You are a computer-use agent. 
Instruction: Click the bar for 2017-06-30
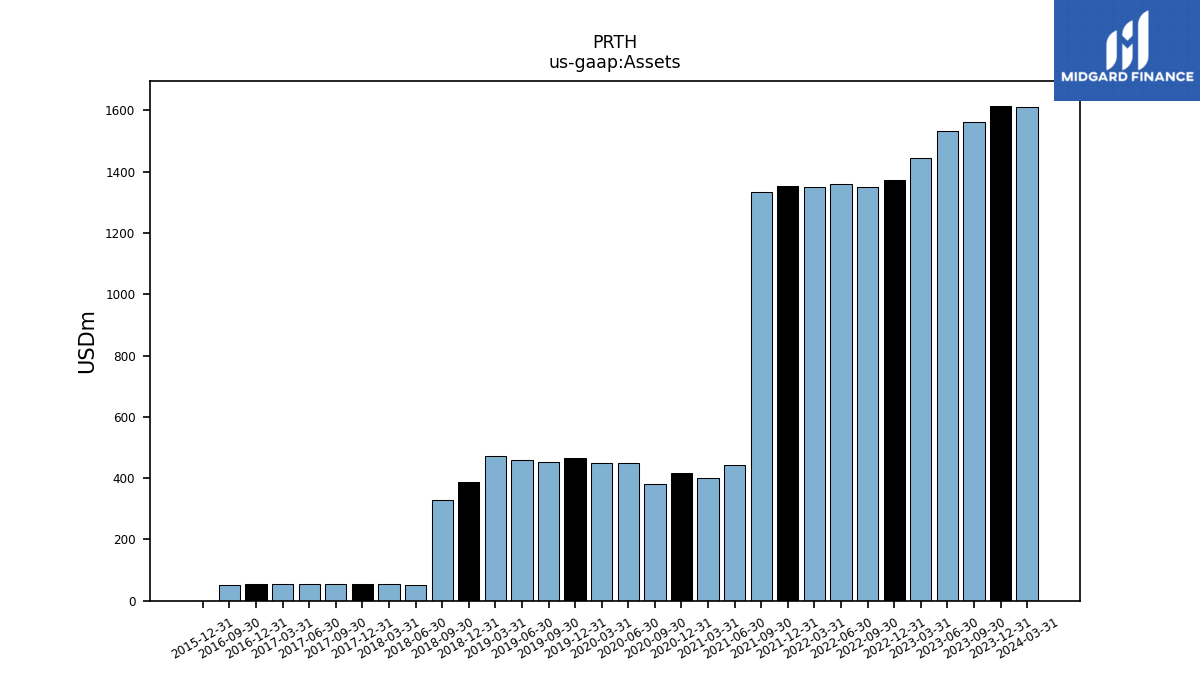309,592
